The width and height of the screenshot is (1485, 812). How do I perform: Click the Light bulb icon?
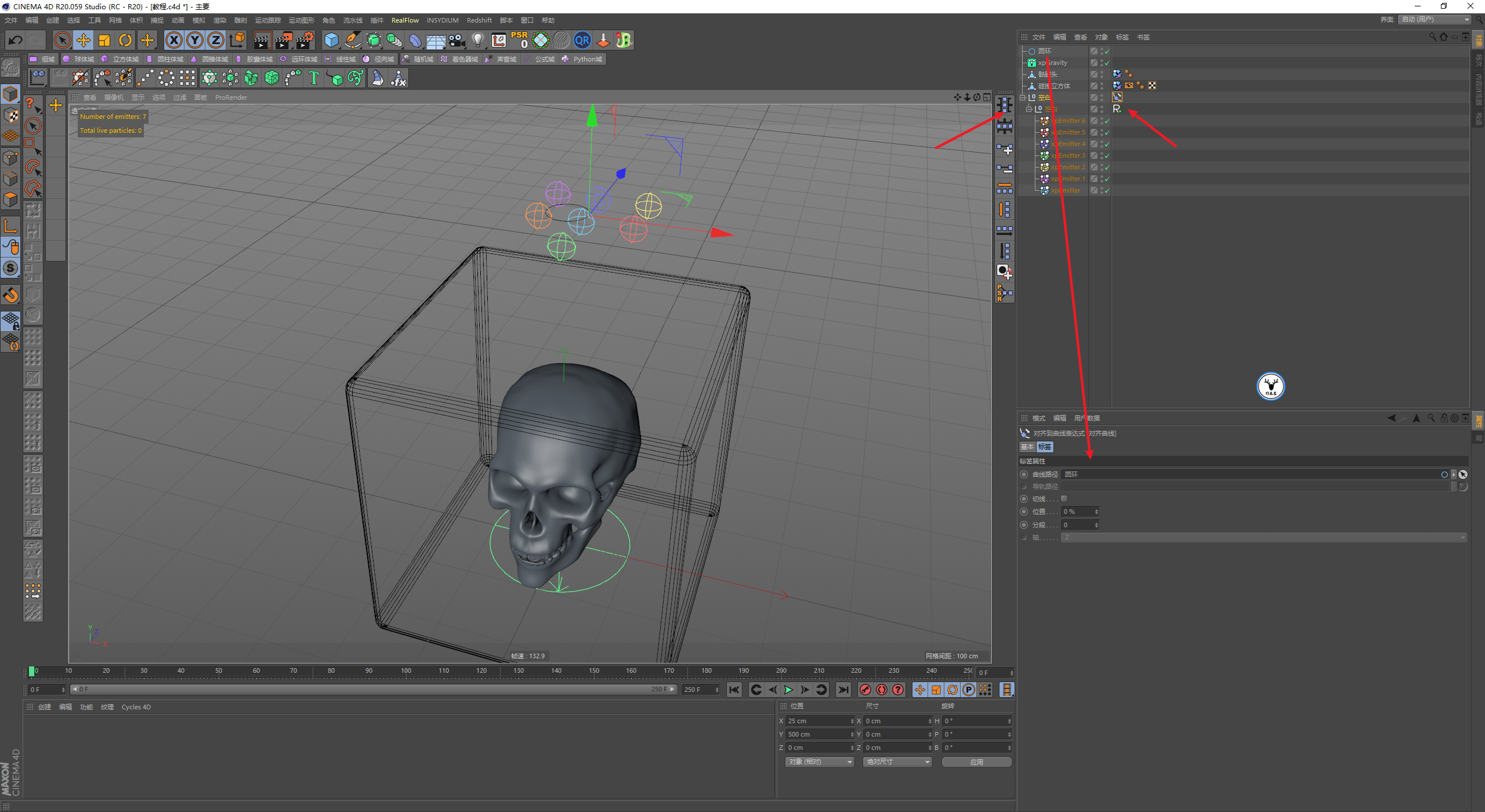coord(477,40)
